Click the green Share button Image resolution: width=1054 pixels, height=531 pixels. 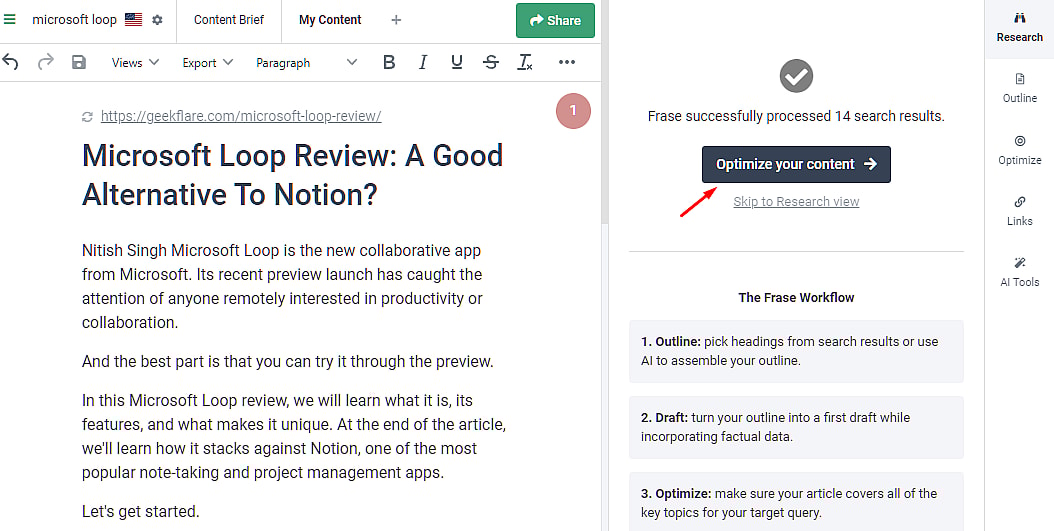(x=555, y=20)
